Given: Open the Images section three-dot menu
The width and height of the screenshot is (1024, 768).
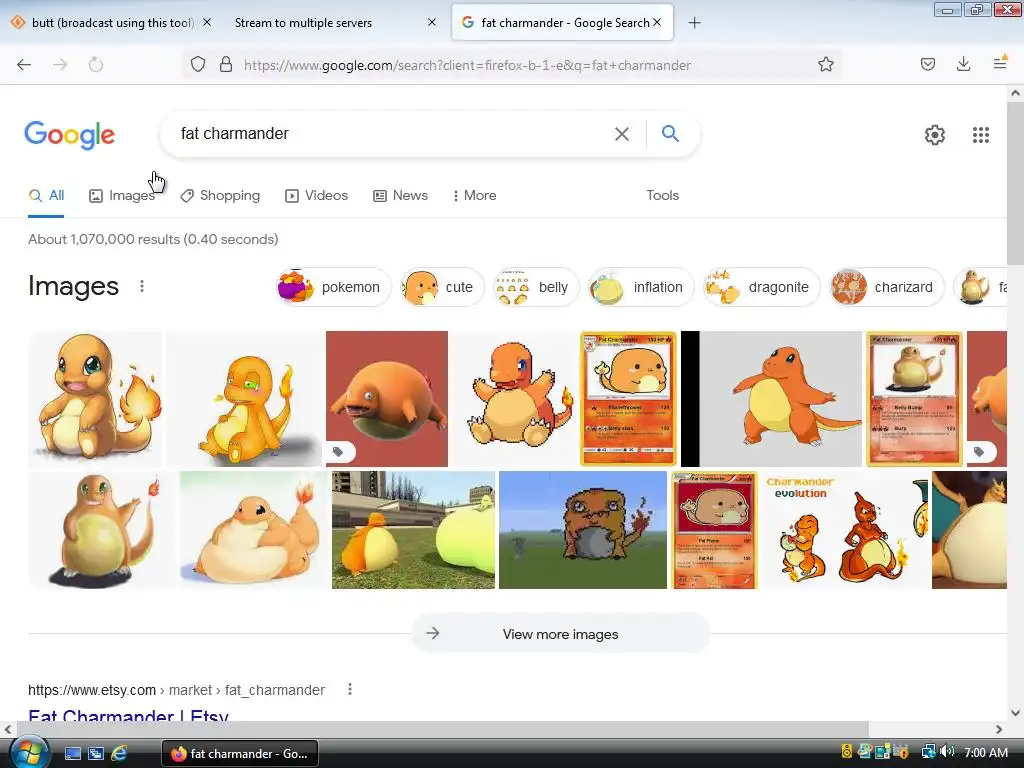Looking at the screenshot, I should coord(142,286).
